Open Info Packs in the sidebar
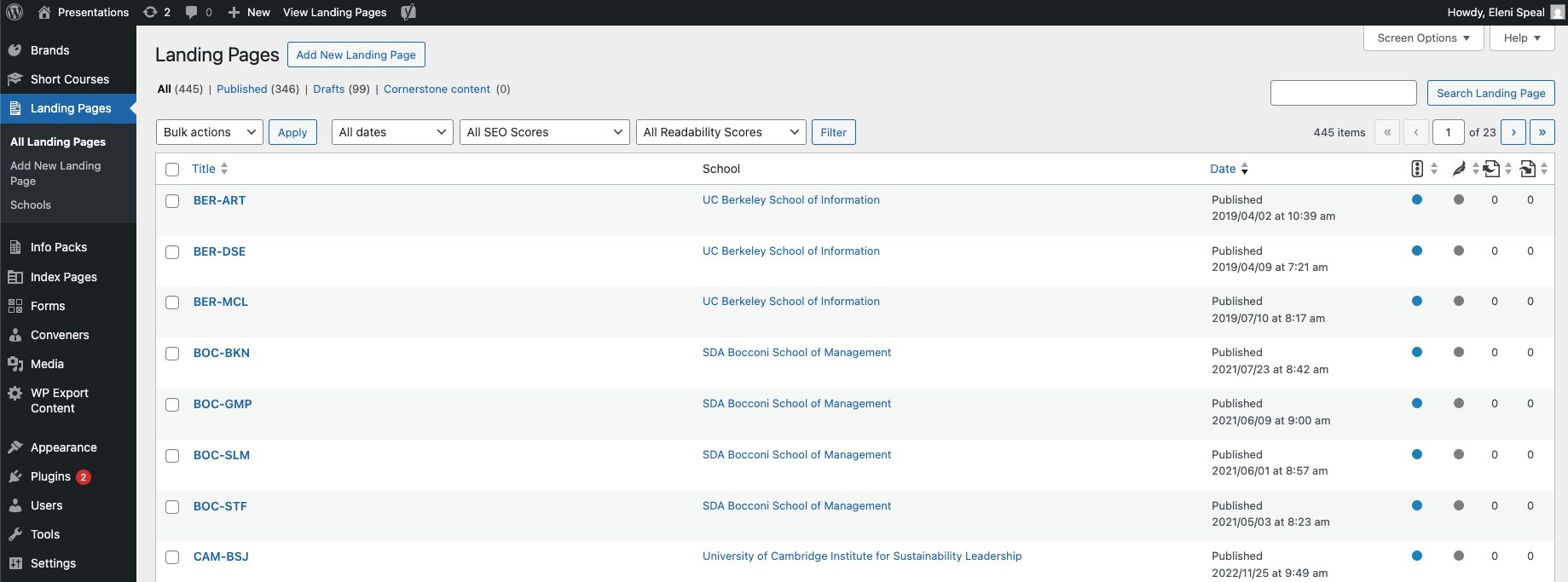Viewport: 1568px width, 582px height. [x=58, y=247]
